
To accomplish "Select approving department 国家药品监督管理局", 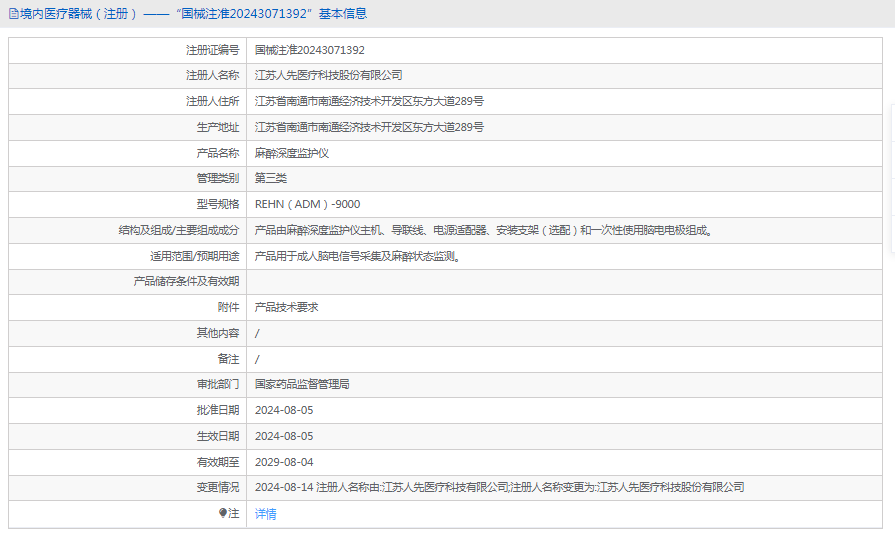I will [x=302, y=385].
